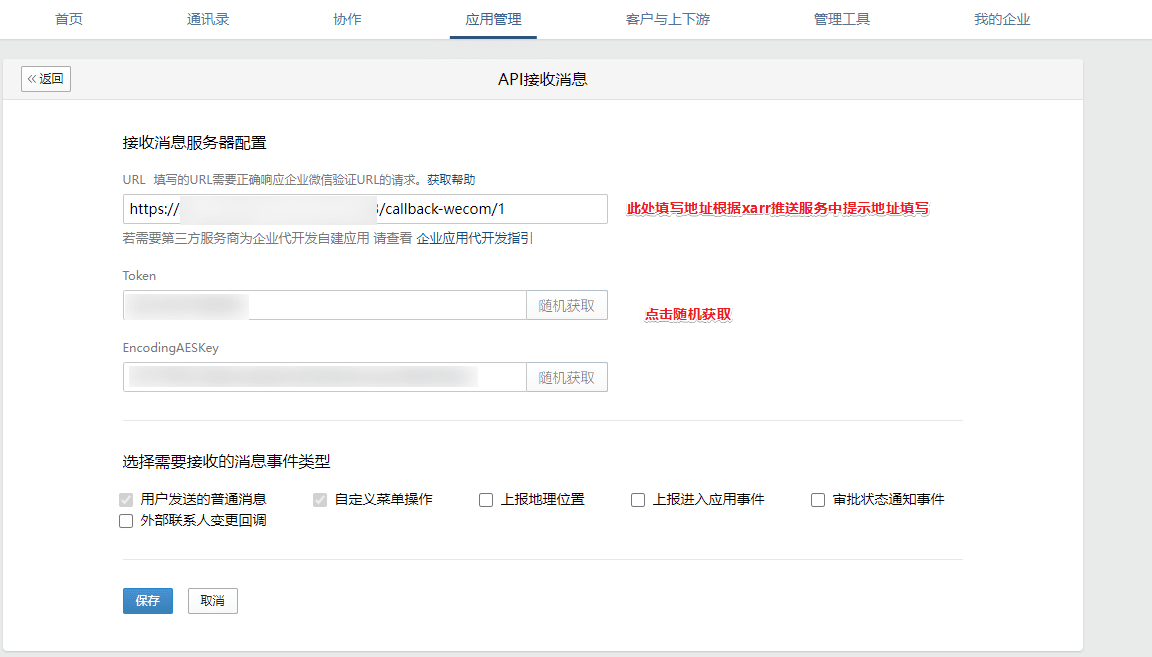Toggle the 外部联系人变更回调 checkbox
The height and width of the screenshot is (657, 1152).
[x=126, y=521]
